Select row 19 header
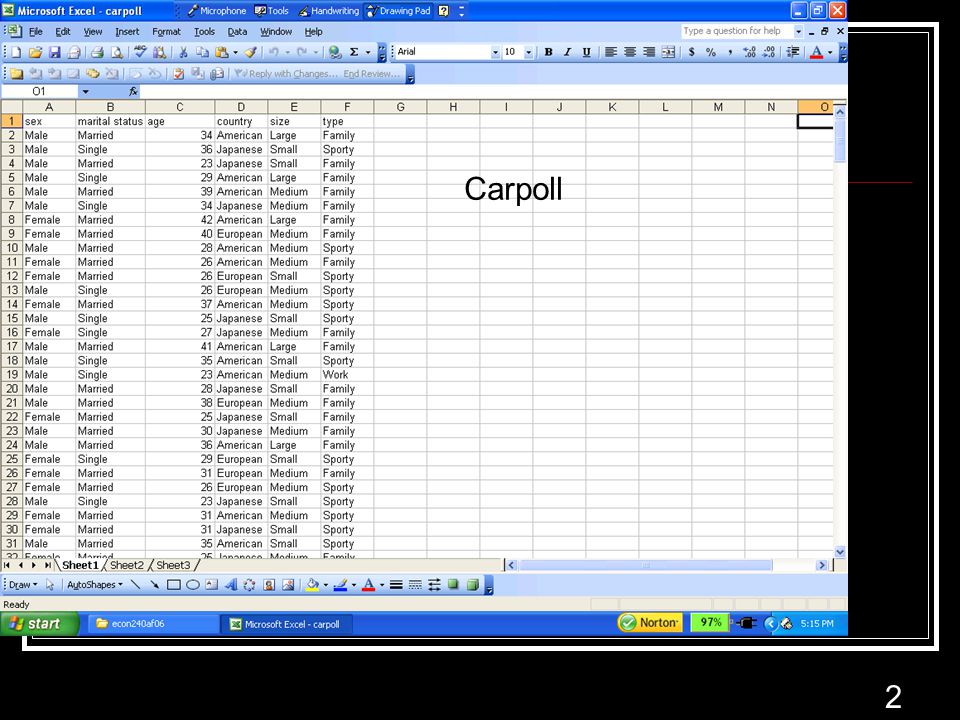Screen dimensions: 960x720 coord(12,375)
